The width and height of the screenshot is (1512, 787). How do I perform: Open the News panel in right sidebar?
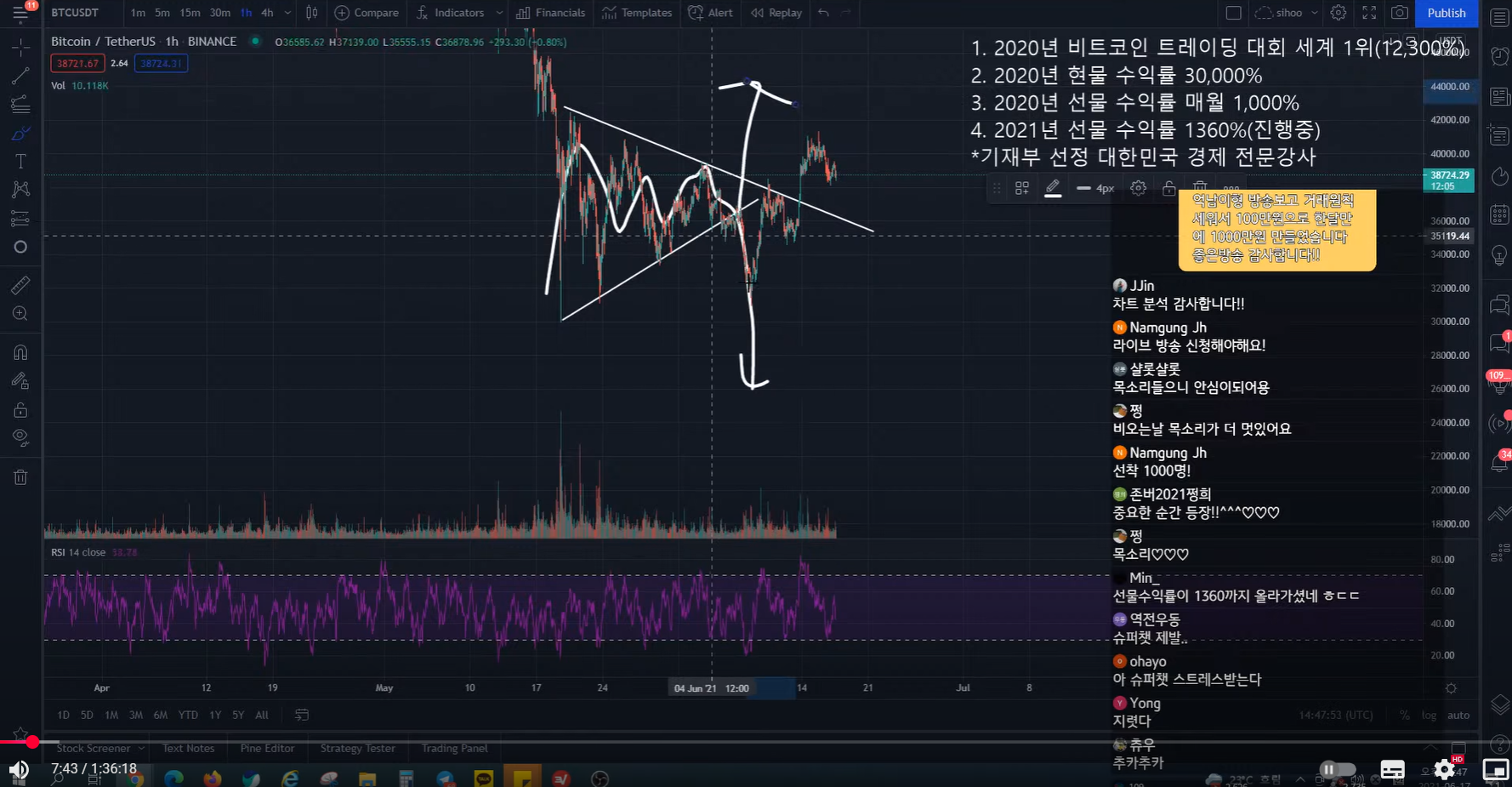[1499, 96]
